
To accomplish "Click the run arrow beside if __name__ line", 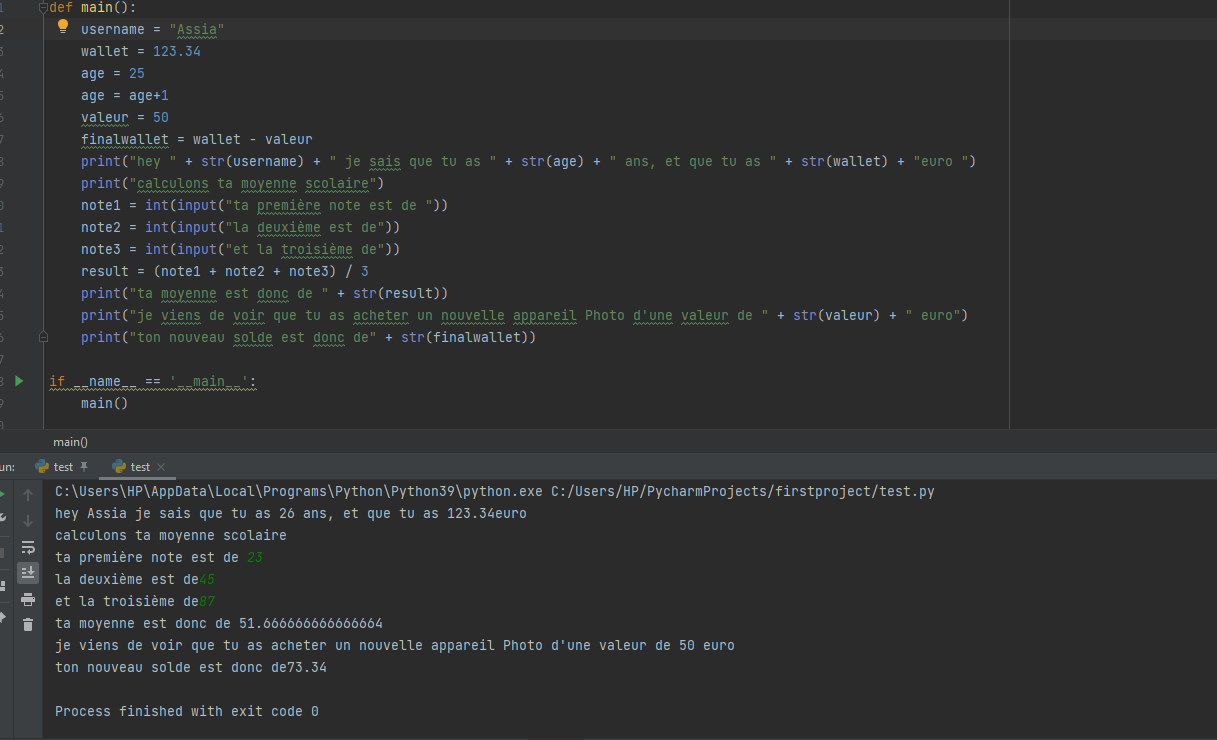I will tap(18, 380).
